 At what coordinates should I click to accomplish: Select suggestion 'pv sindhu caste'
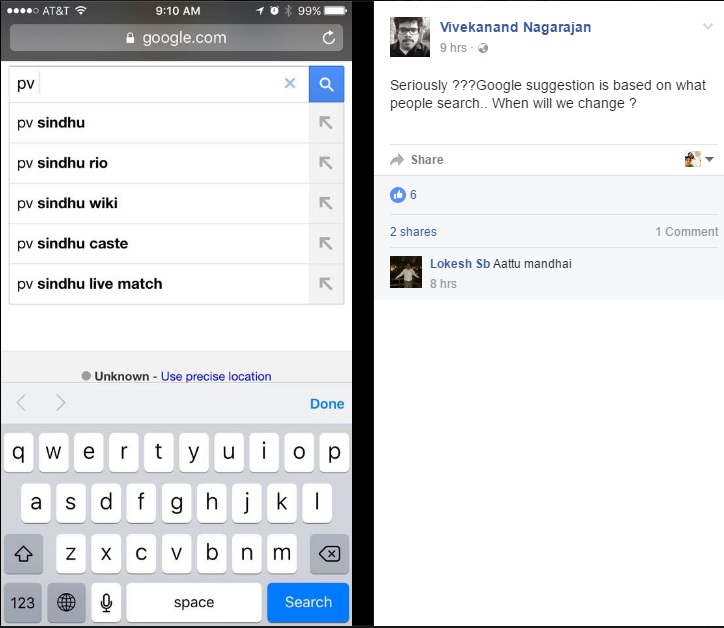click(159, 243)
